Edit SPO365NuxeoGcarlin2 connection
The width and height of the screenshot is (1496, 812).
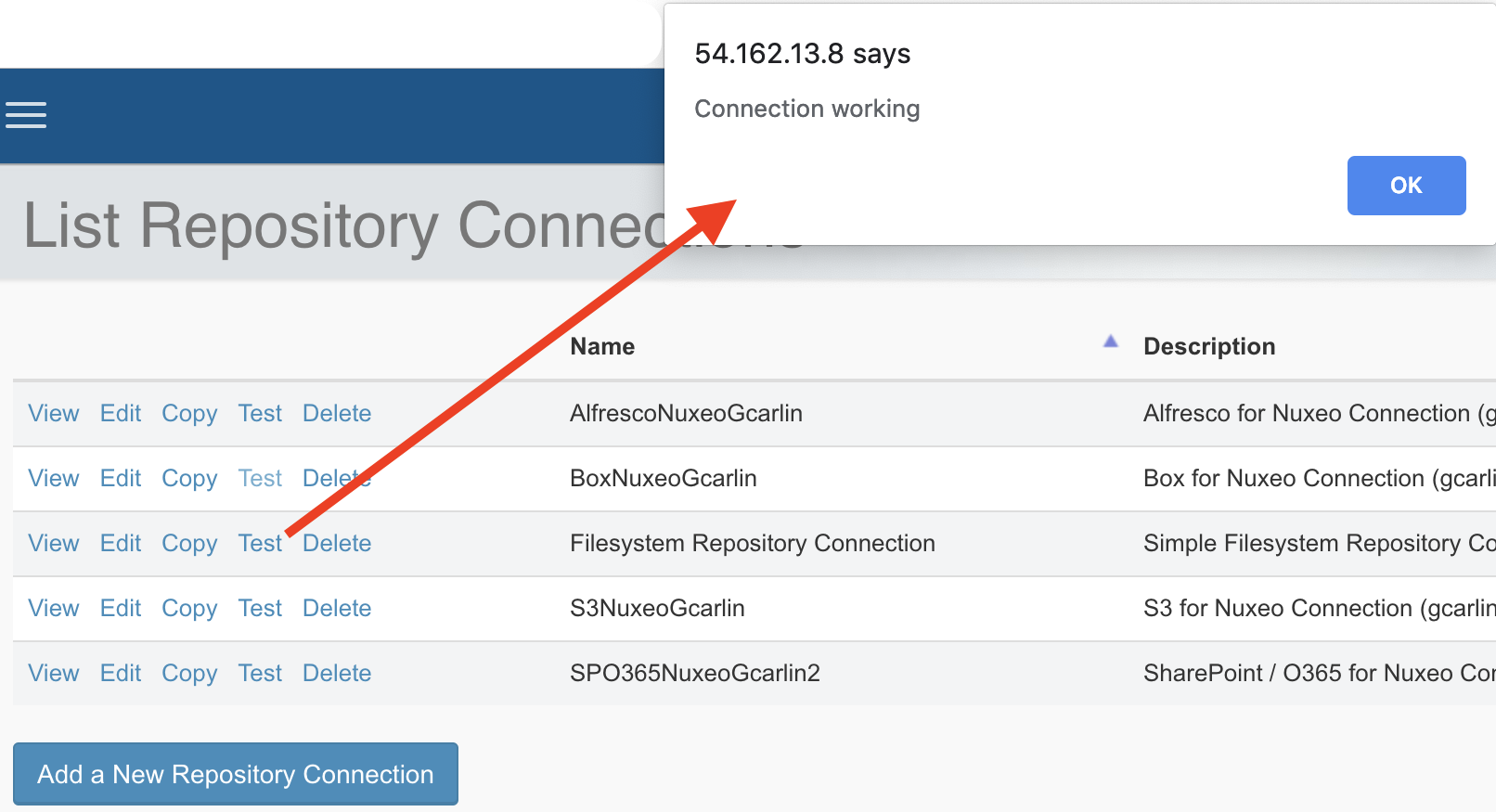tap(121, 673)
